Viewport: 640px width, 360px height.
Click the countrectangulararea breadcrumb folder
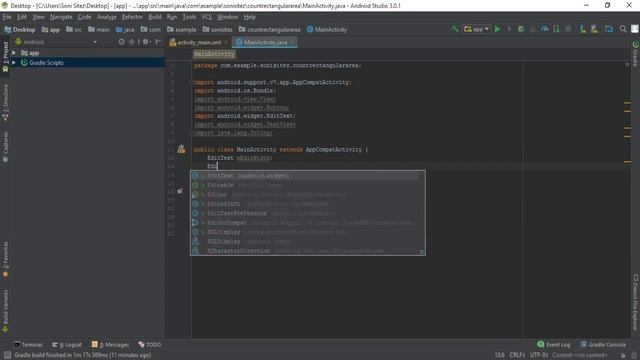[x=269, y=29]
